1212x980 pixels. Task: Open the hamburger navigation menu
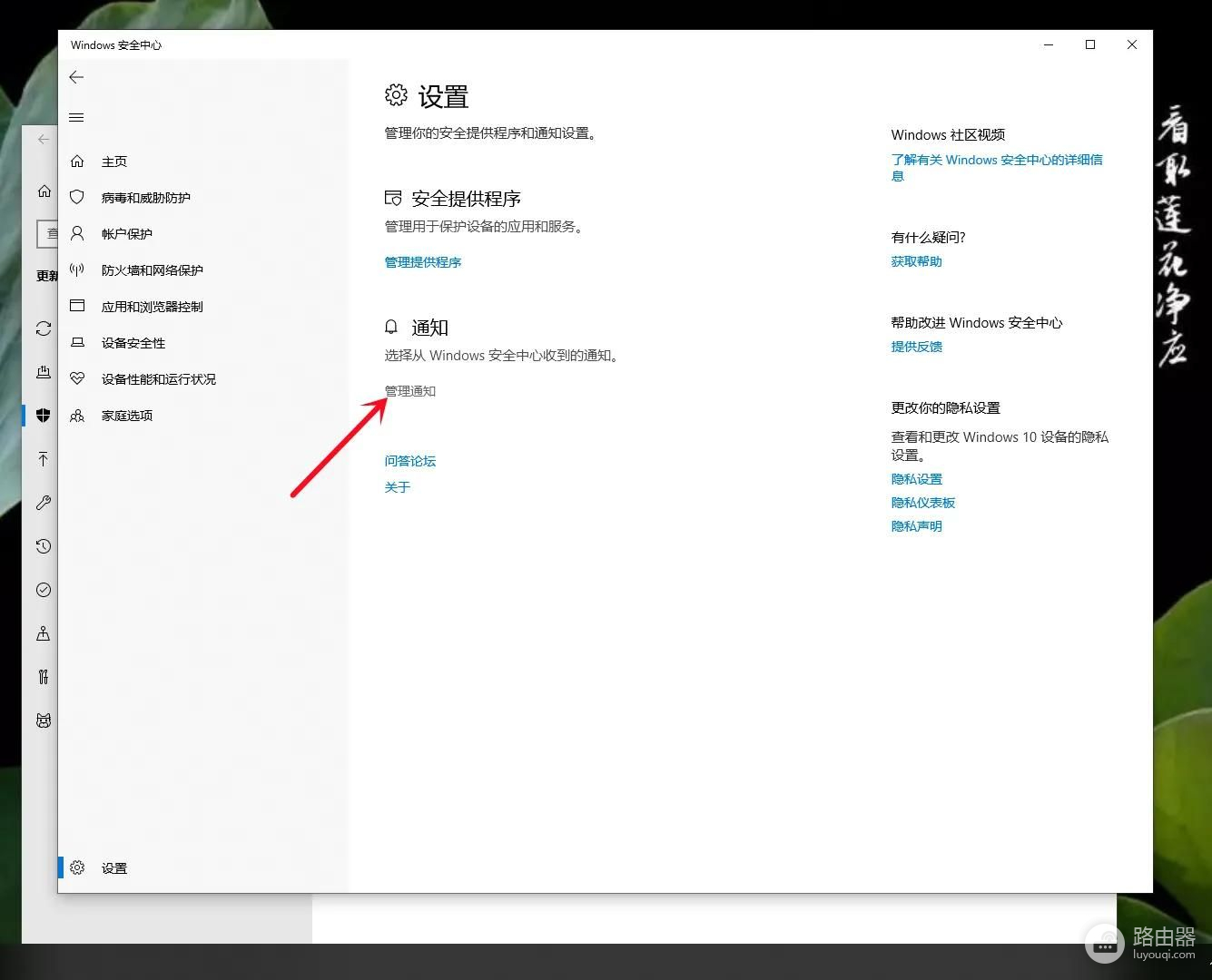pos(76,118)
